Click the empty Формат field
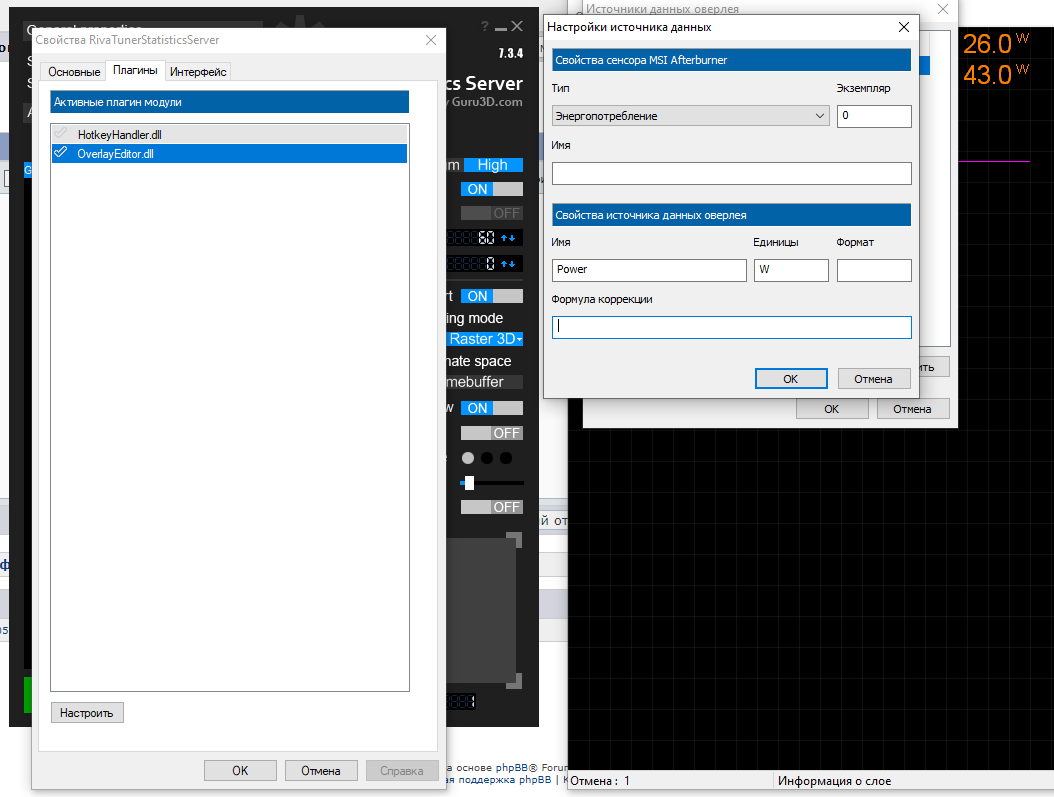This screenshot has width=1054, height=797. 874,269
